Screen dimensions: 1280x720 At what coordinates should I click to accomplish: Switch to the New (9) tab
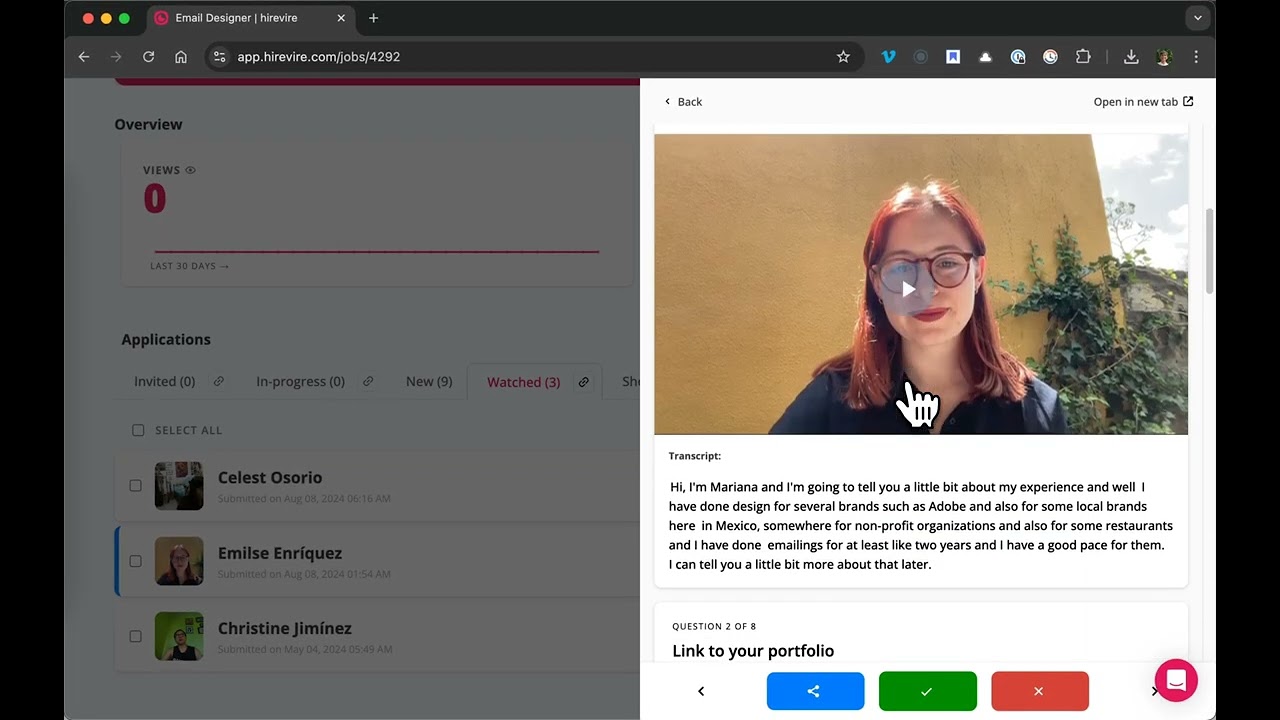pos(429,382)
